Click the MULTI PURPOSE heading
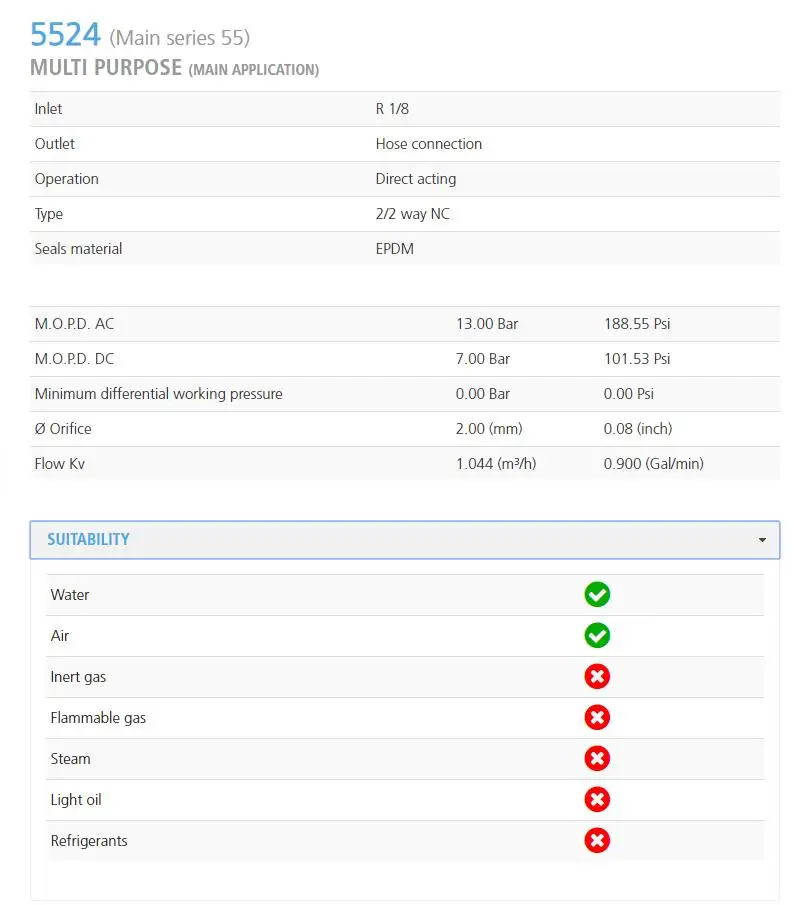This screenshot has height=905, width=794. click(106, 68)
